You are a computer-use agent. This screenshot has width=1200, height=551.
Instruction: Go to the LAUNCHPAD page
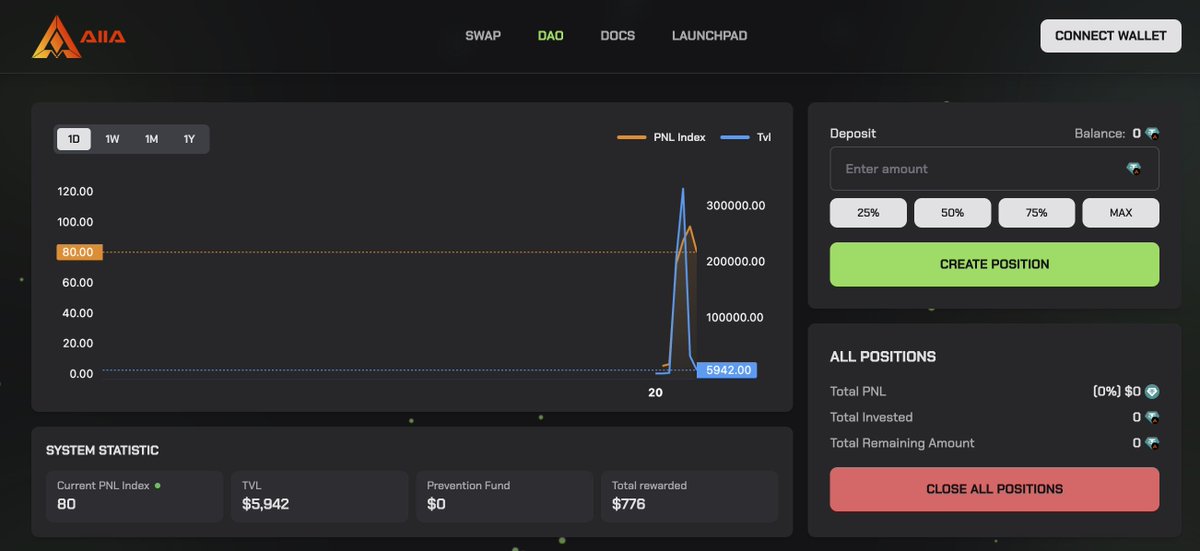709,36
